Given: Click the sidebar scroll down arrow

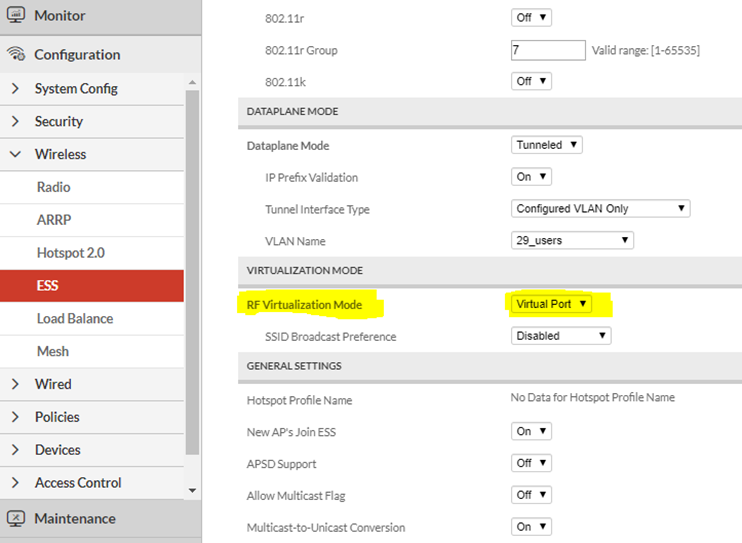Looking at the screenshot, I should pyautogui.click(x=192, y=490).
